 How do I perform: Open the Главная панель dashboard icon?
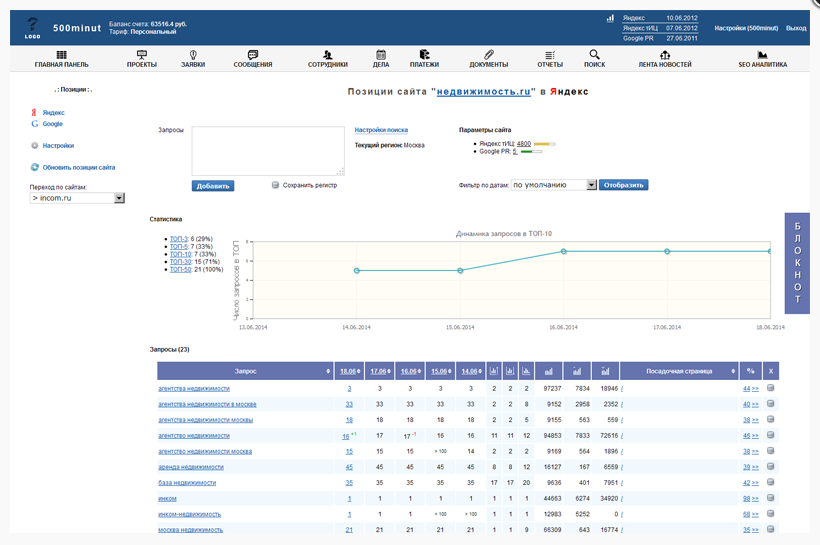tap(62, 55)
